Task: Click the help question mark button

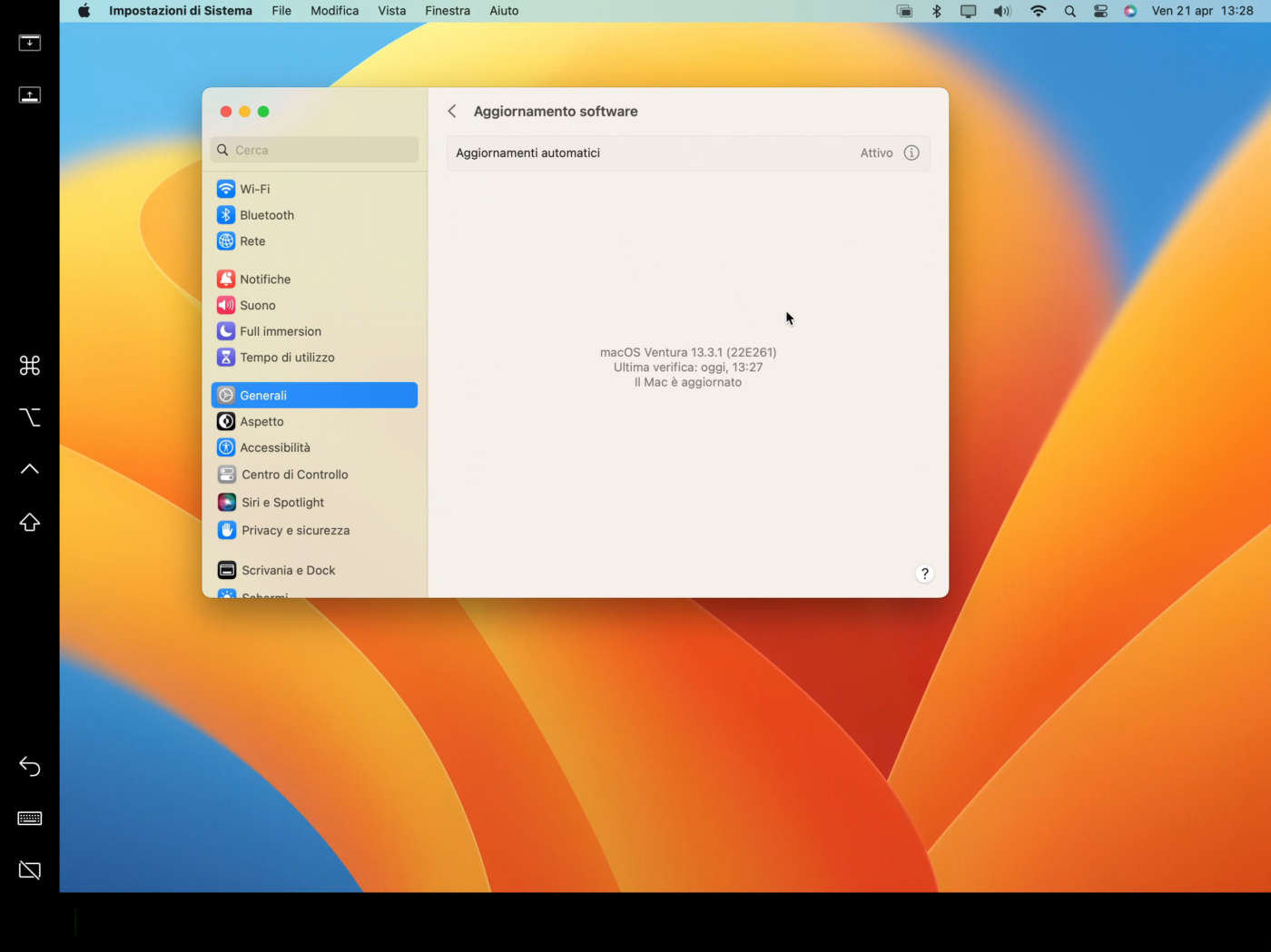Action: point(924,574)
